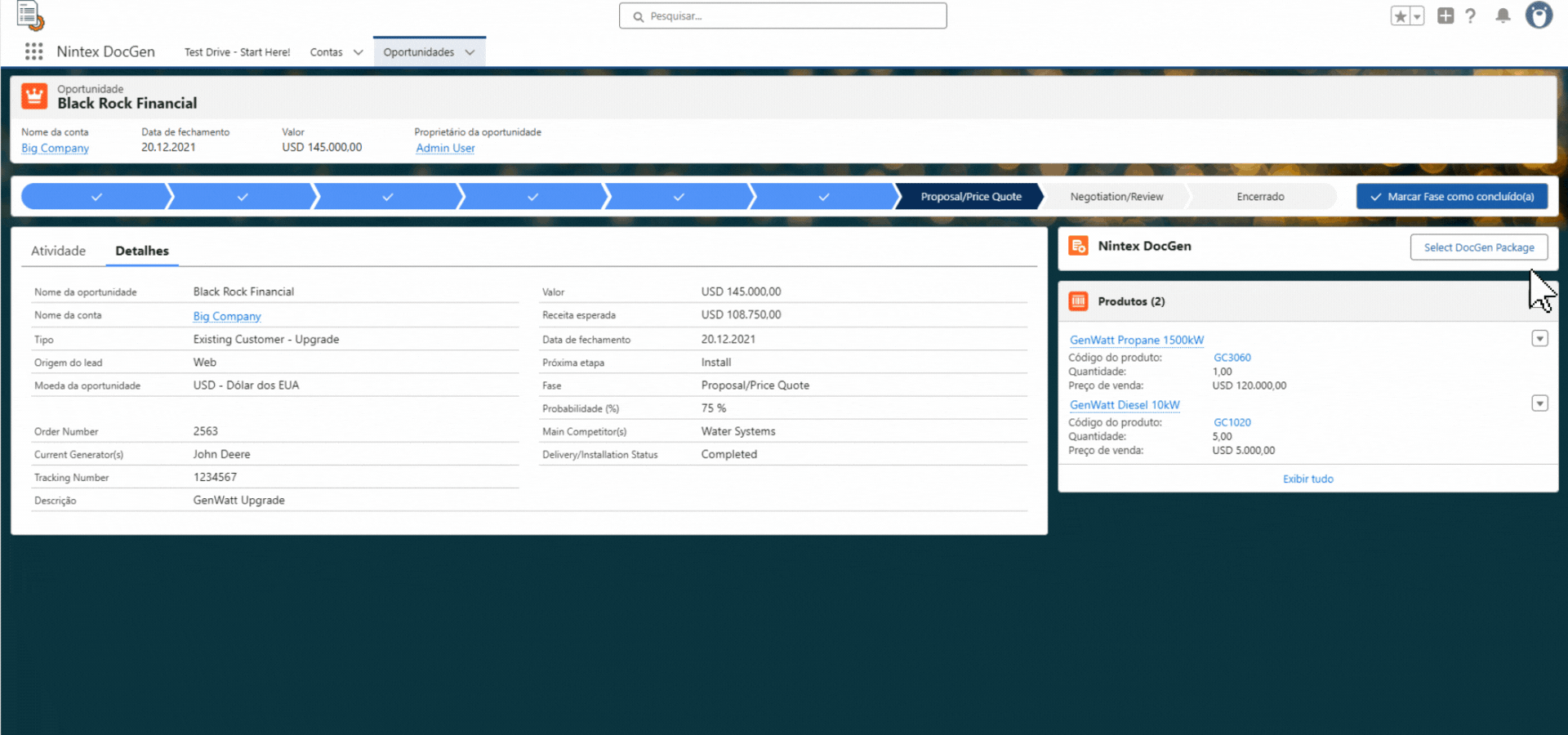Screen dimensions: 1568x735
Task: Click the Produtos related list icon
Action: coord(1078,301)
